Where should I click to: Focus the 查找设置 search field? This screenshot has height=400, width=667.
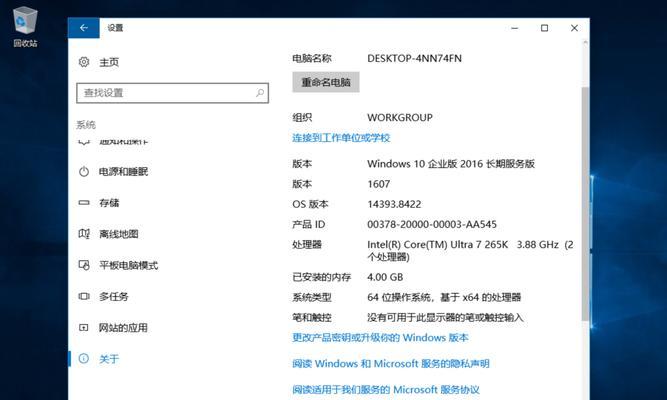[x=172, y=93]
